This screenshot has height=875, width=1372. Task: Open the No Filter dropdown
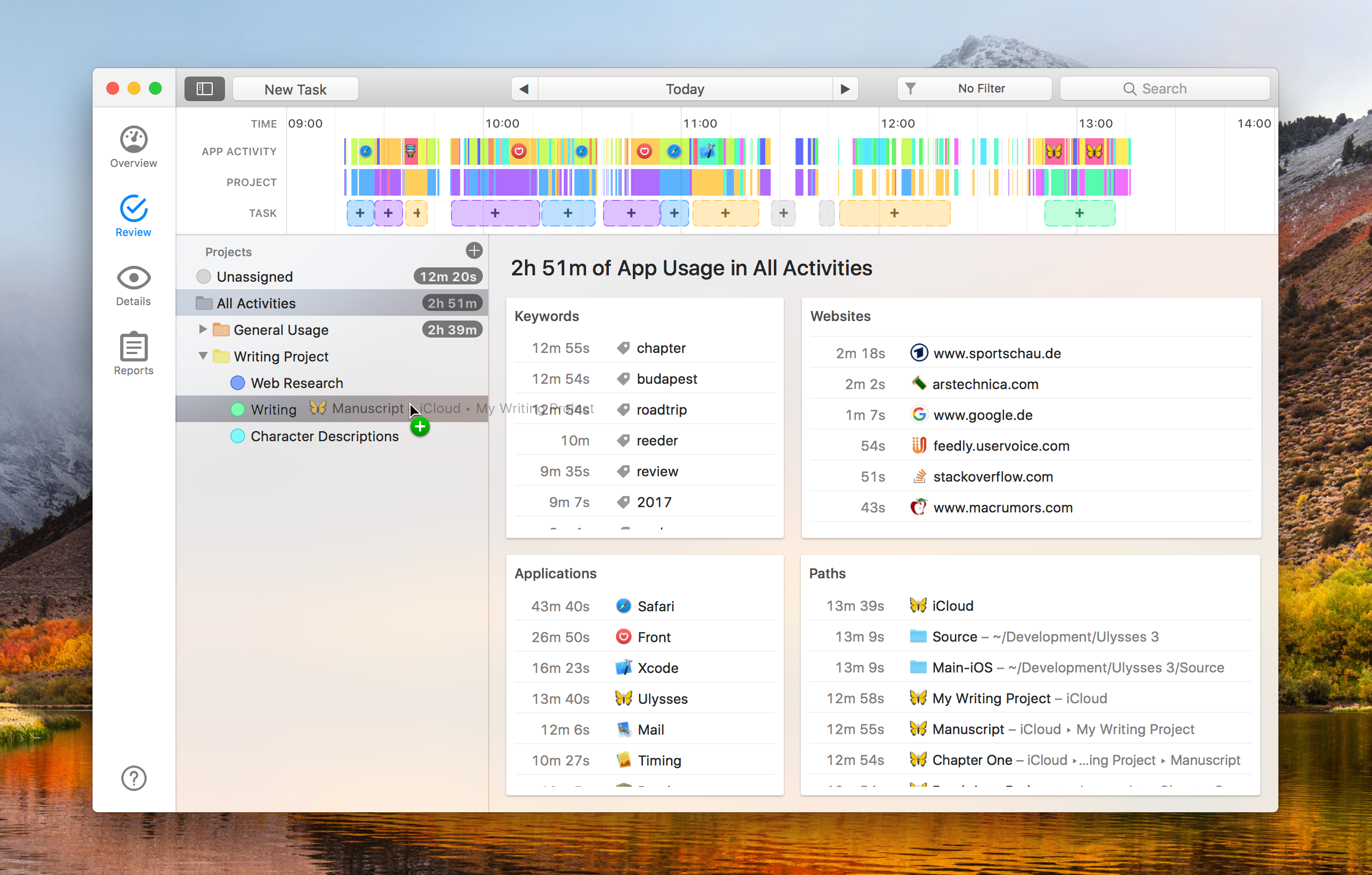point(974,88)
